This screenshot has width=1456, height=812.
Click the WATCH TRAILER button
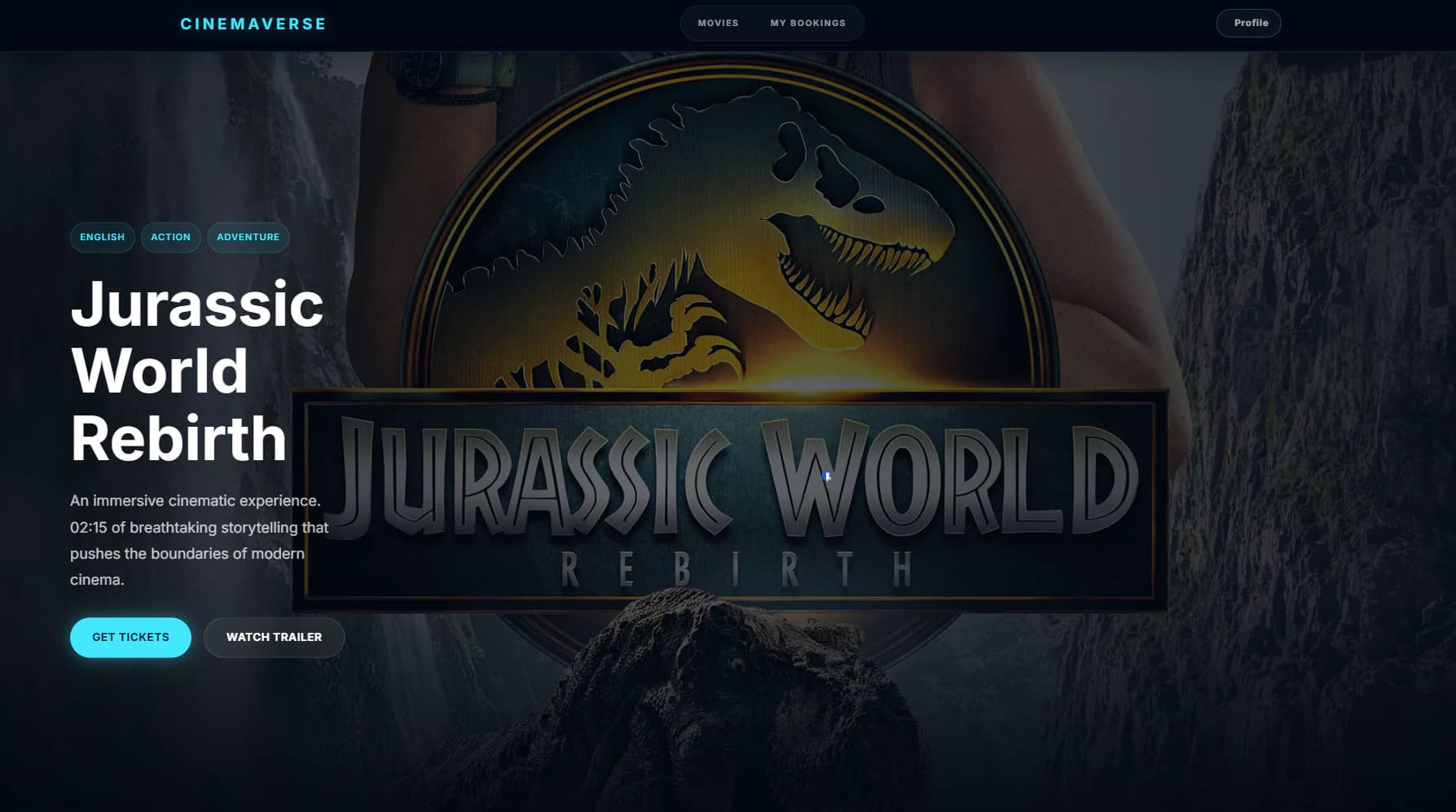[274, 637]
